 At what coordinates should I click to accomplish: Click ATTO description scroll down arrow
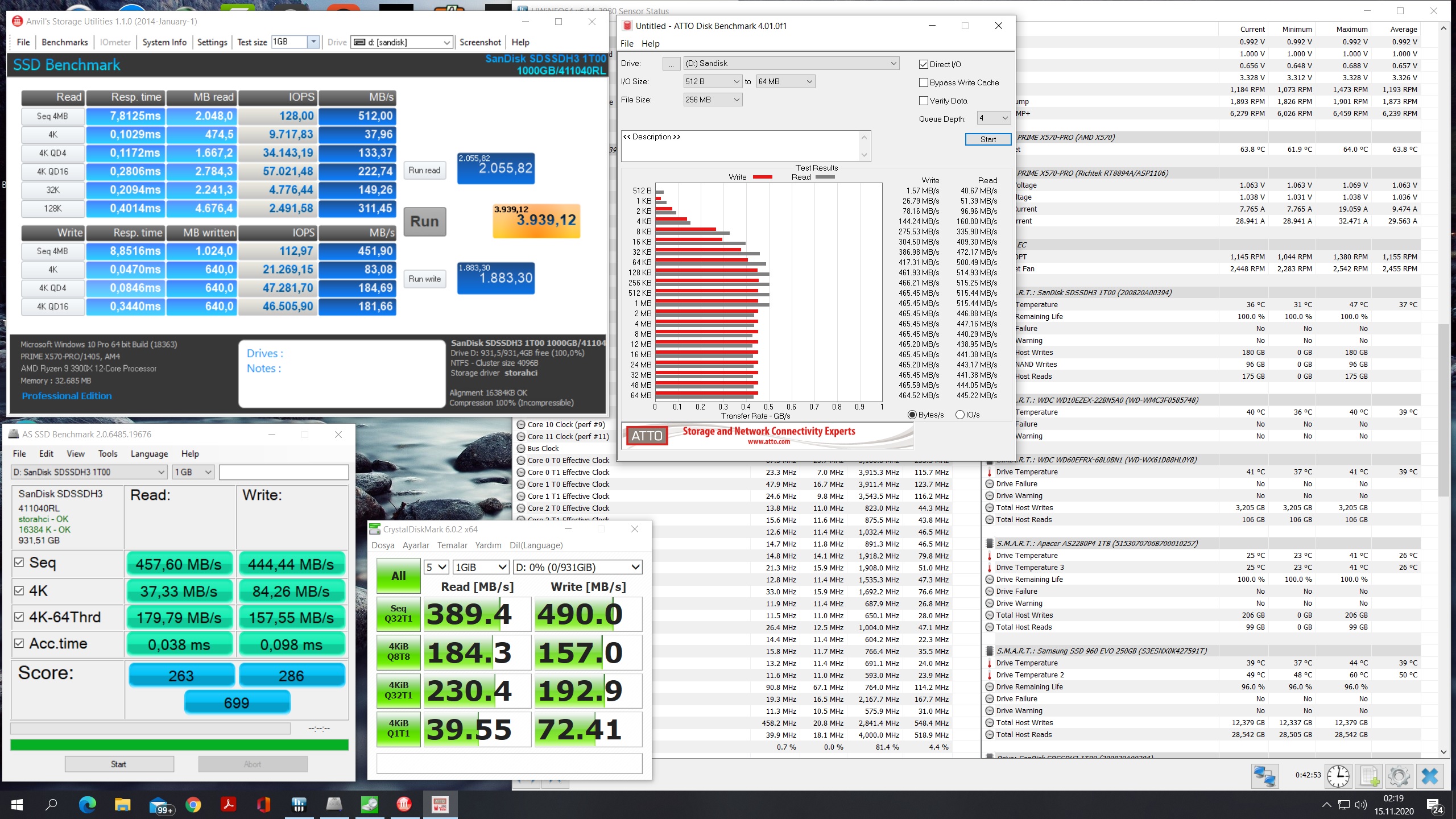(x=864, y=155)
